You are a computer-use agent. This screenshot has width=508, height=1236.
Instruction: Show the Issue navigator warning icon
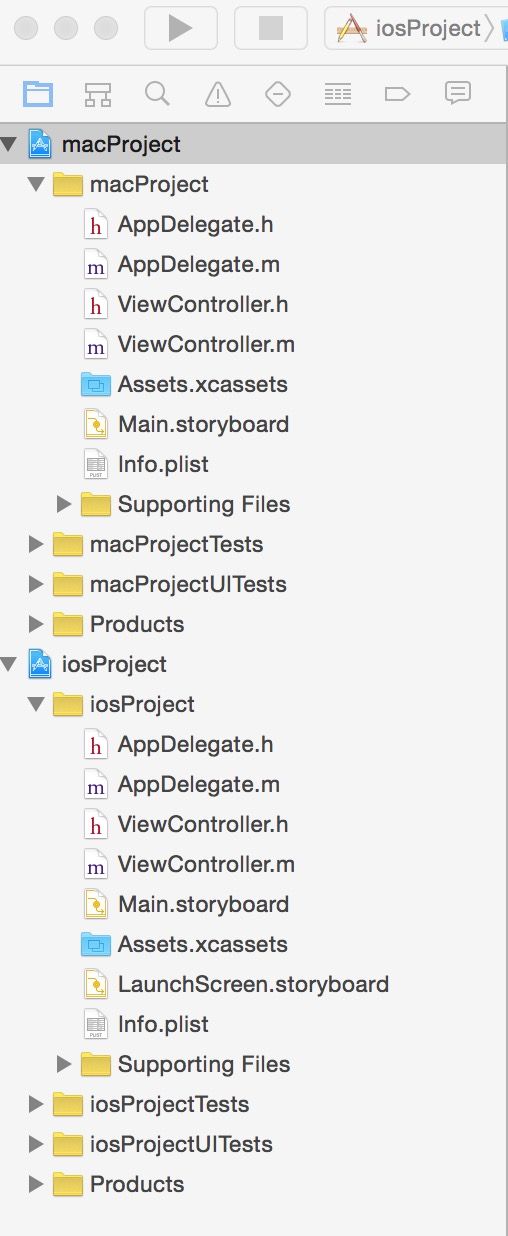(217, 94)
